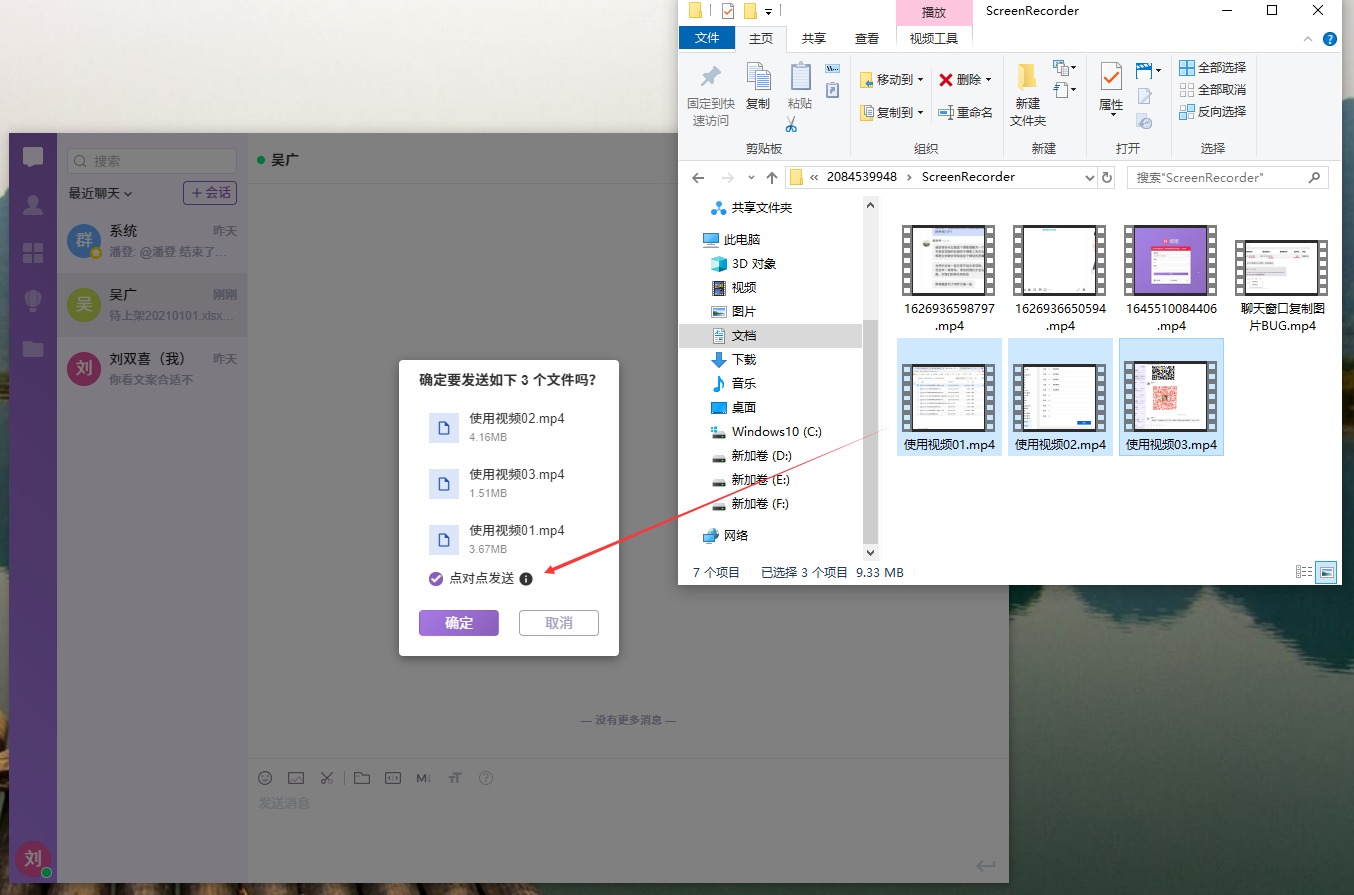This screenshot has width=1354, height=895.
Task: Expand address bar history dropdown
Action: 1089,177
